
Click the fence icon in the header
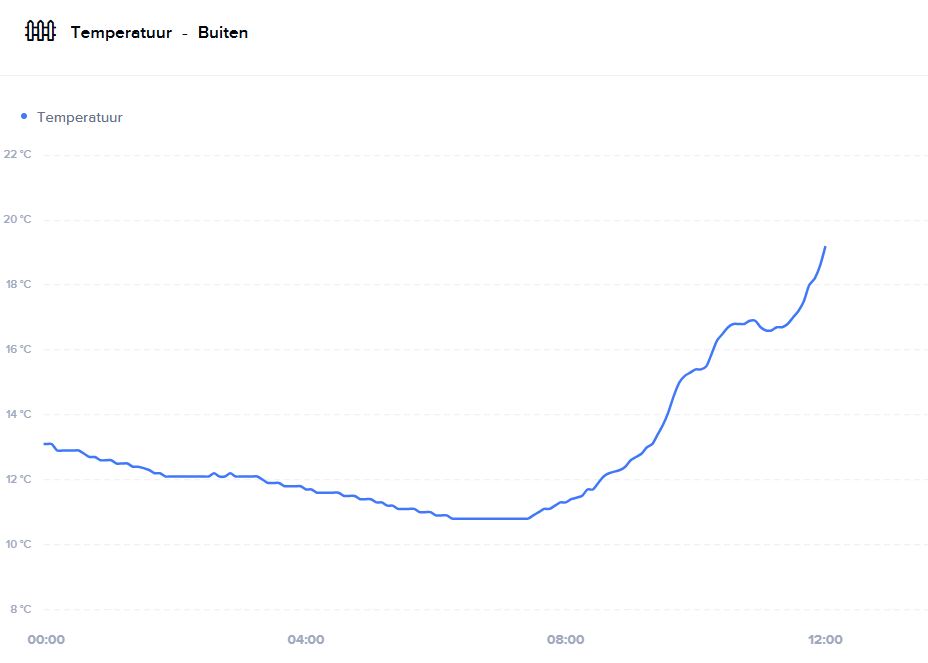coord(40,32)
